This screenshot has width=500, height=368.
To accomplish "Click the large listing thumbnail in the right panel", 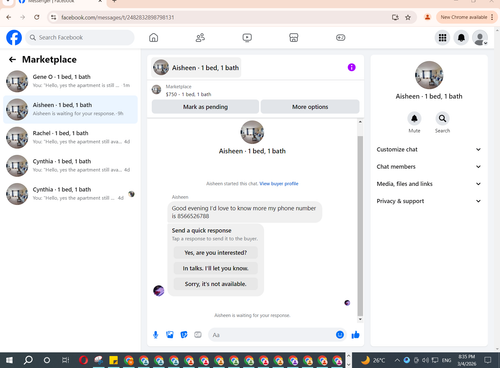I will [429, 75].
